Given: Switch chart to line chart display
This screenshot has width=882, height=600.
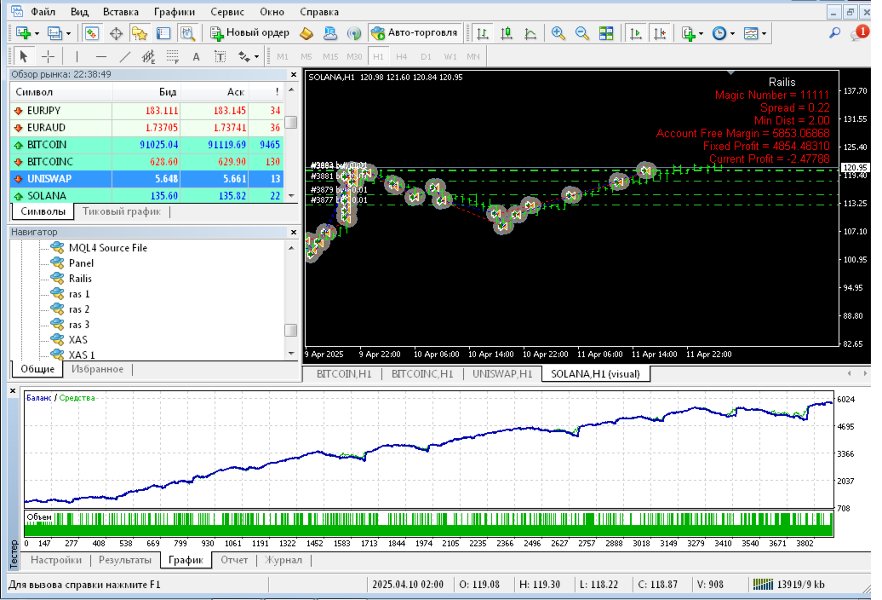Looking at the screenshot, I should pyautogui.click(x=531, y=32).
